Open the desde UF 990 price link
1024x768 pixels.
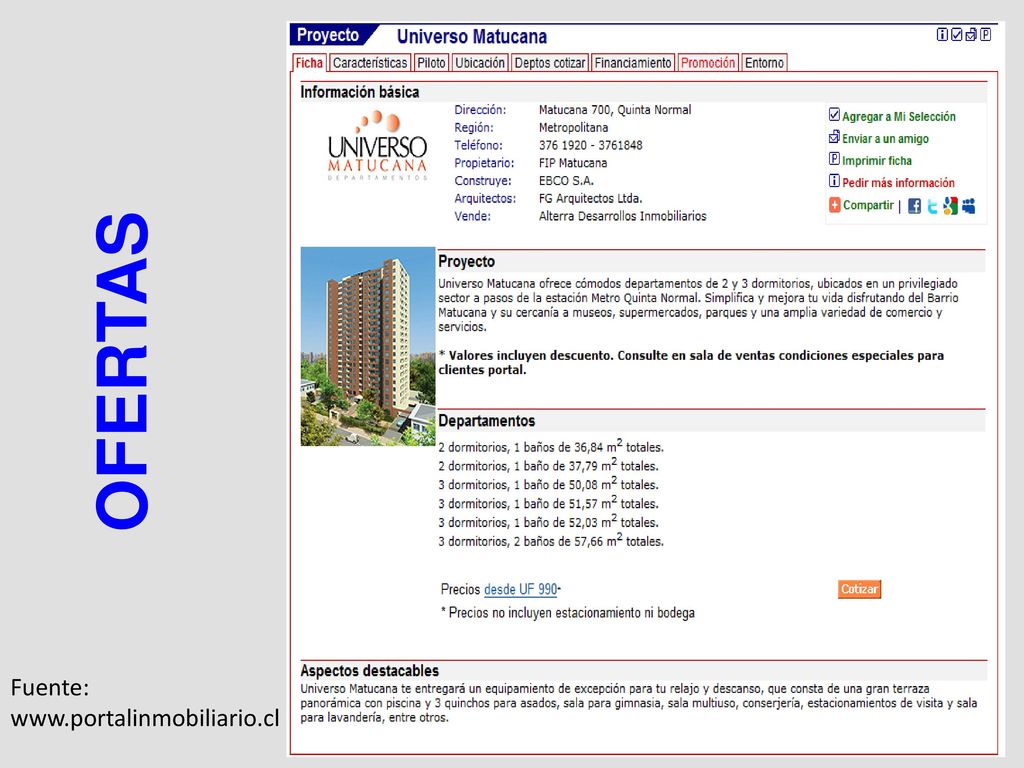coord(520,589)
